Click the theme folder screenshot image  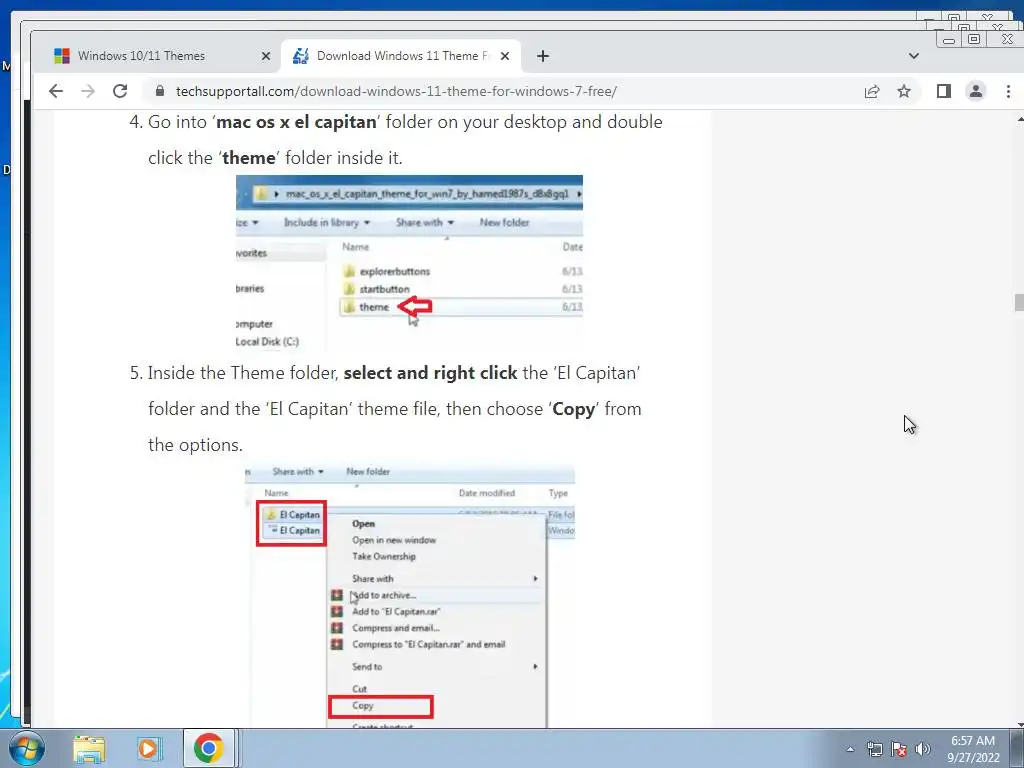pyautogui.click(x=409, y=263)
